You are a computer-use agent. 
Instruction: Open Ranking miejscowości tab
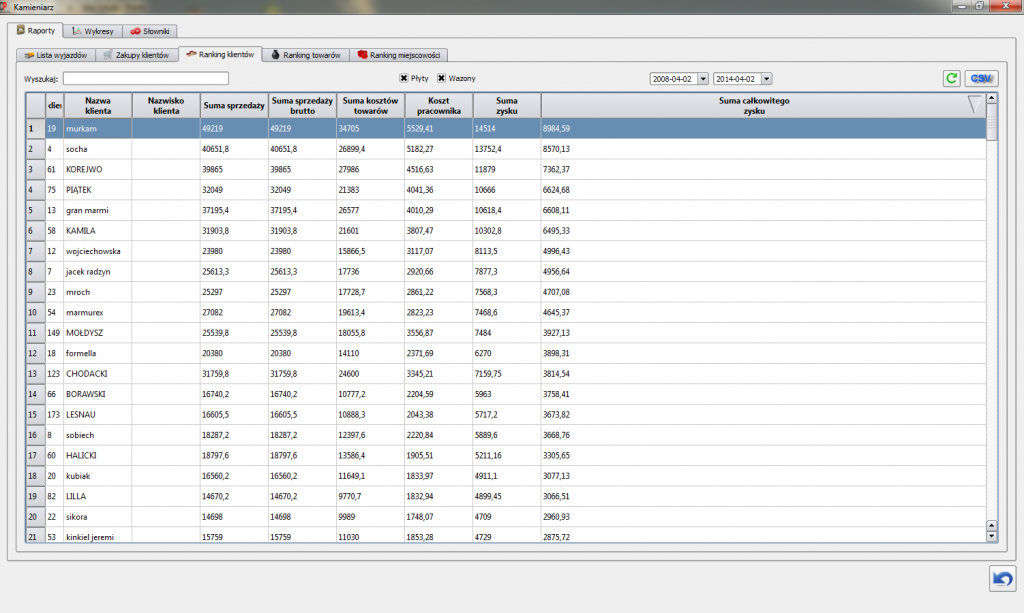pyautogui.click(x=398, y=55)
